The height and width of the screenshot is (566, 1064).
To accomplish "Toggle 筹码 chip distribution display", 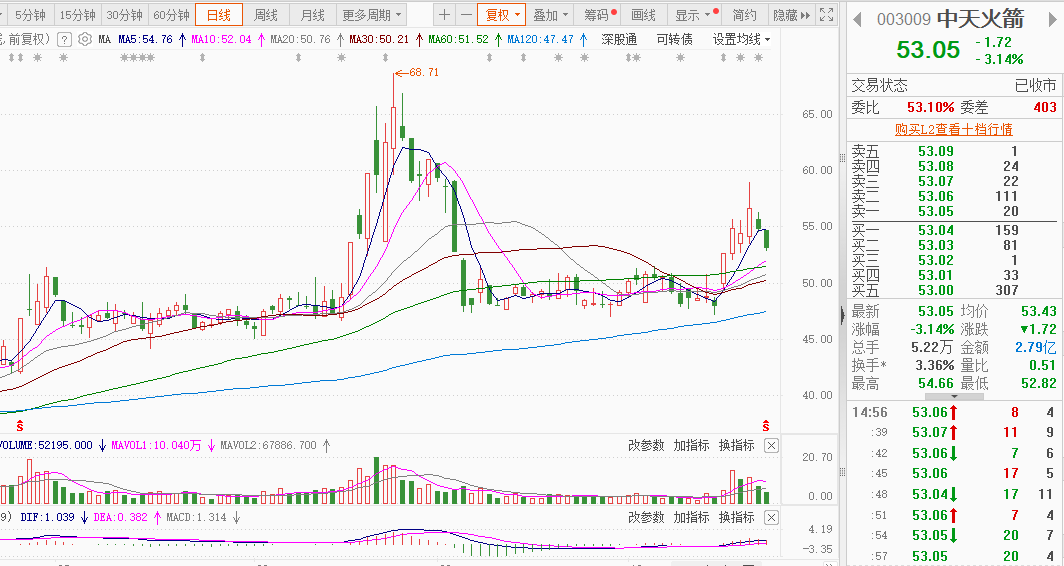I will click(x=600, y=15).
